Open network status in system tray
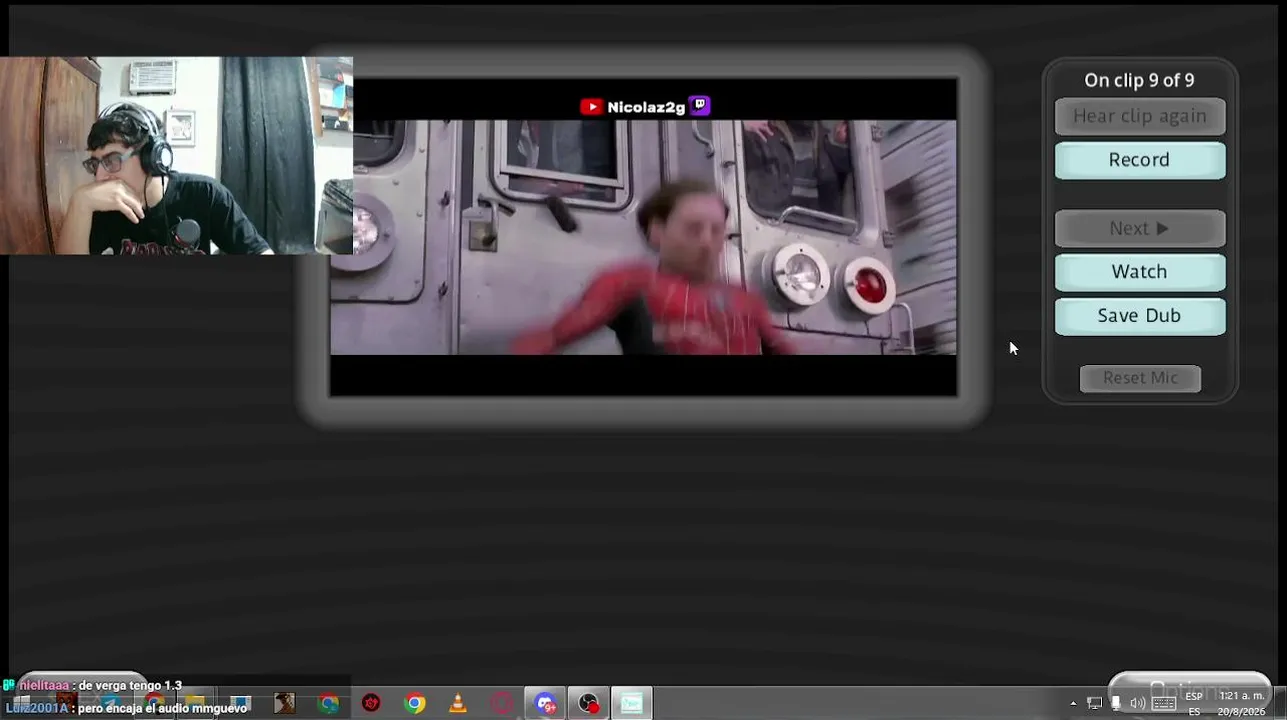 (x=1094, y=704)
